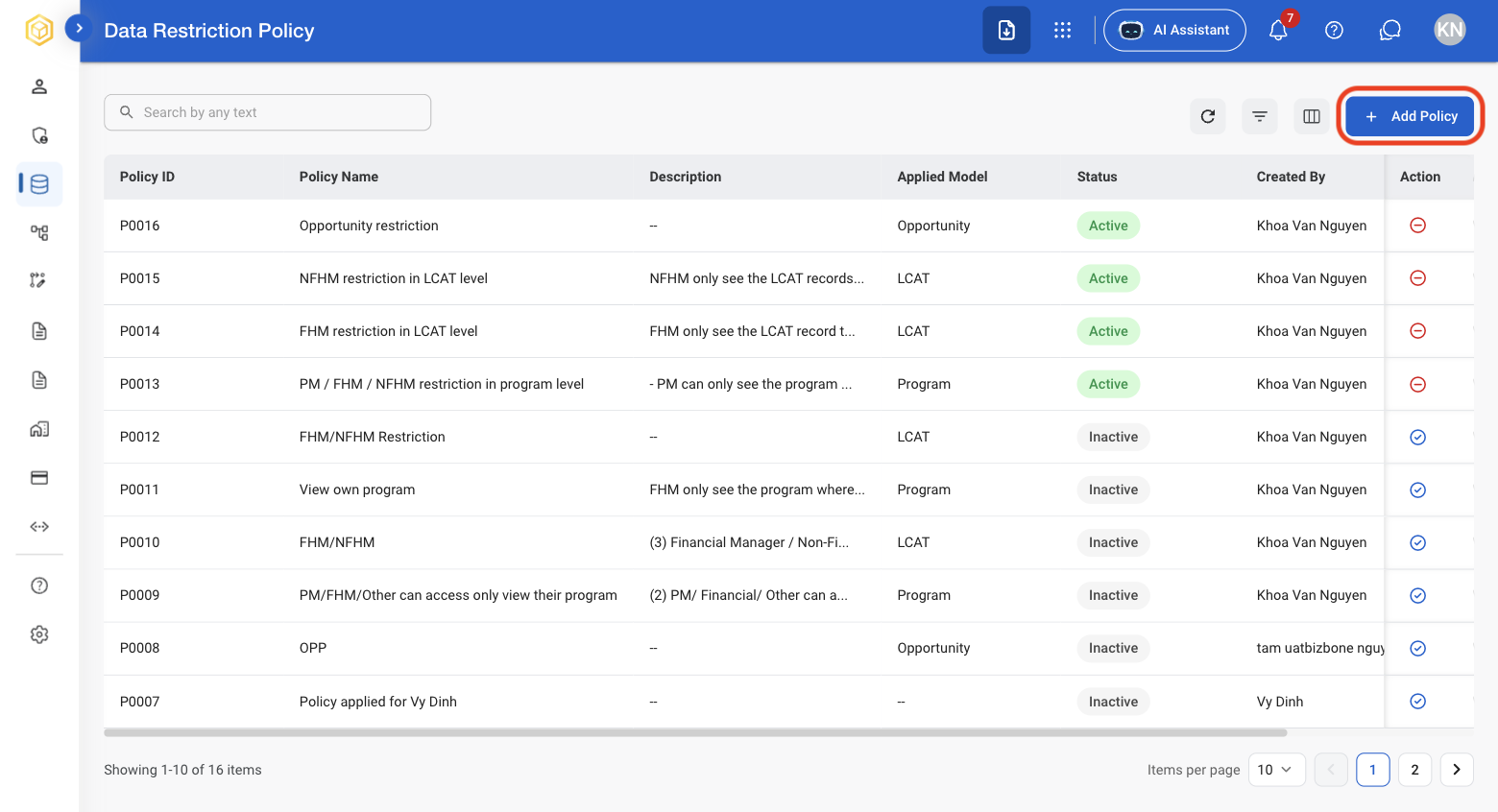Open the first document sidebar icon
Screen dimensions: 1498x812
coord(39,331)
